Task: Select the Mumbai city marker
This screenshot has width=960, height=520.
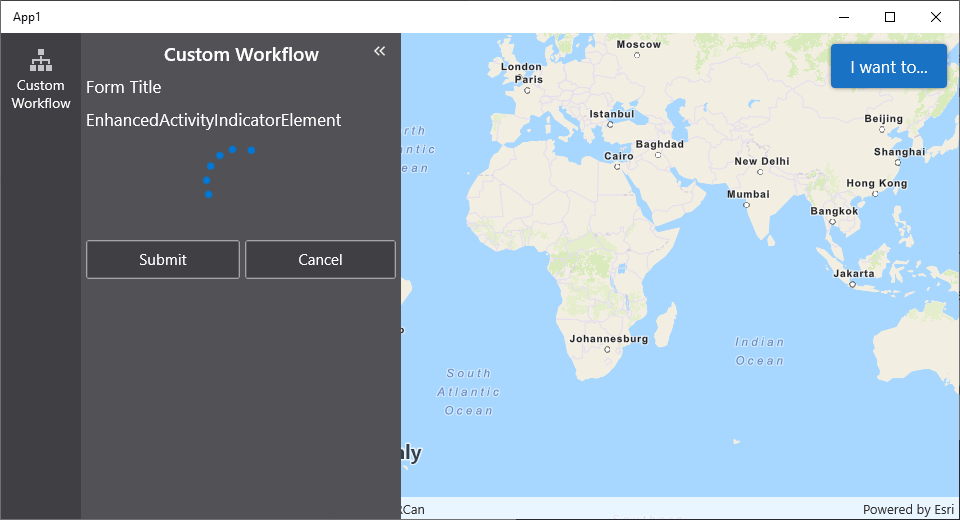Action: pyautogui.click(x=746, y=205)
